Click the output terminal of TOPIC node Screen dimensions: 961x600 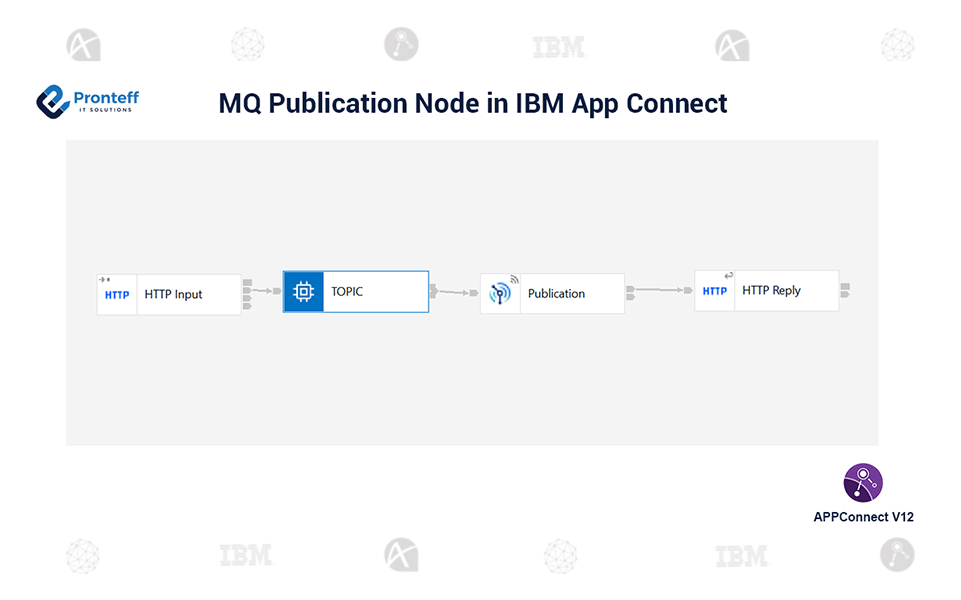[x=433, y=288]
